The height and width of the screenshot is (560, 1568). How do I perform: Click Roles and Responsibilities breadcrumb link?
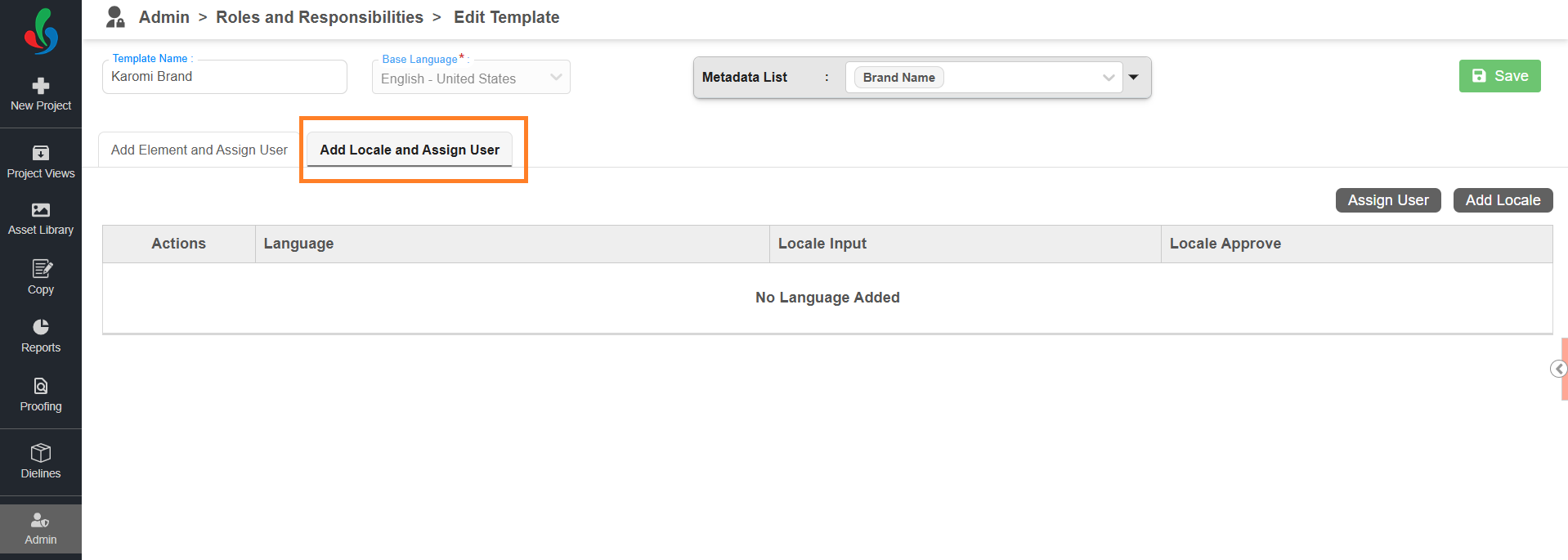(x=320, y=17)
